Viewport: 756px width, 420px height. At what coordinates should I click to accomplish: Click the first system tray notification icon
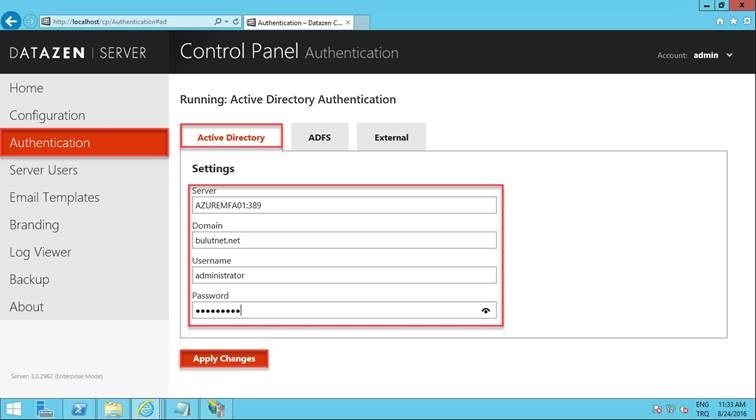coord(657,409)
